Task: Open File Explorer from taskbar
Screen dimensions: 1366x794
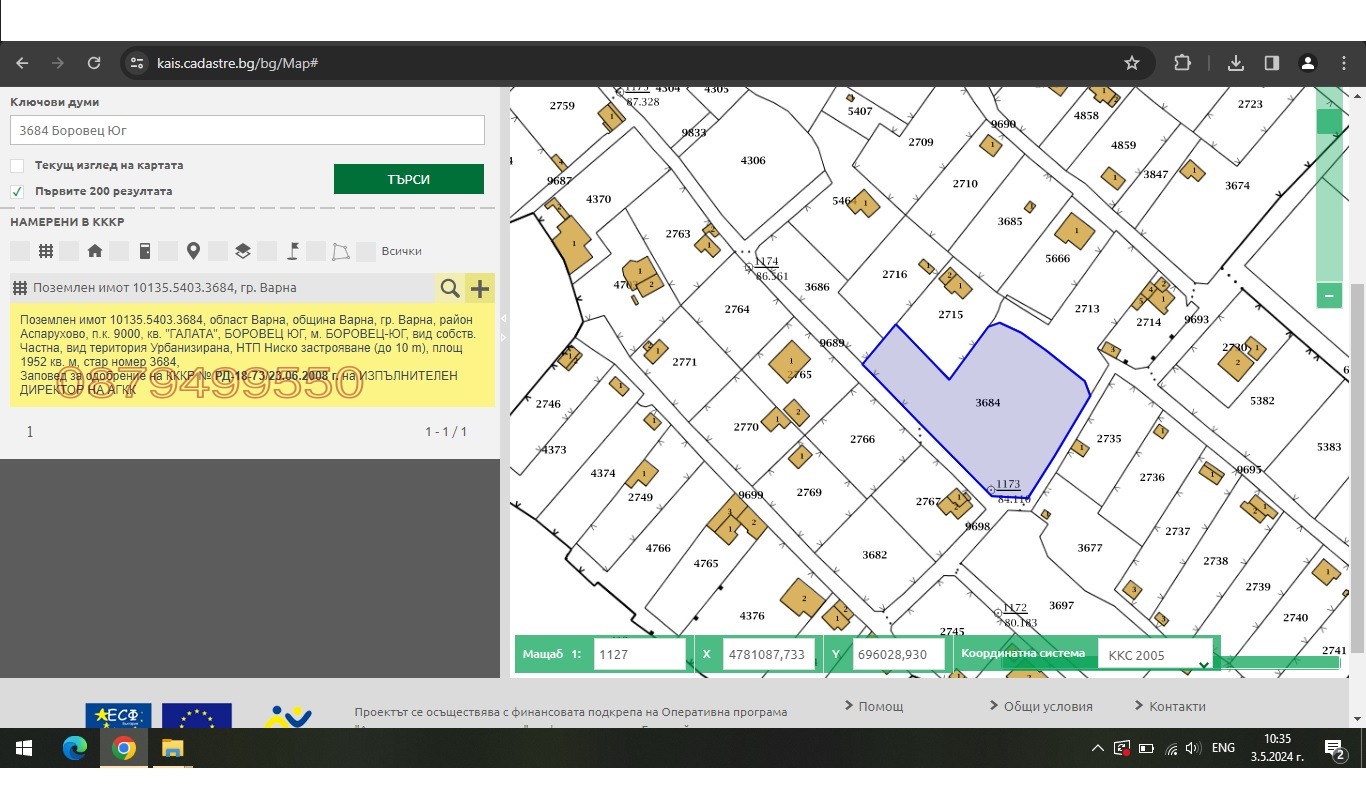Action: pyautogui.click(x=173, y=748)
